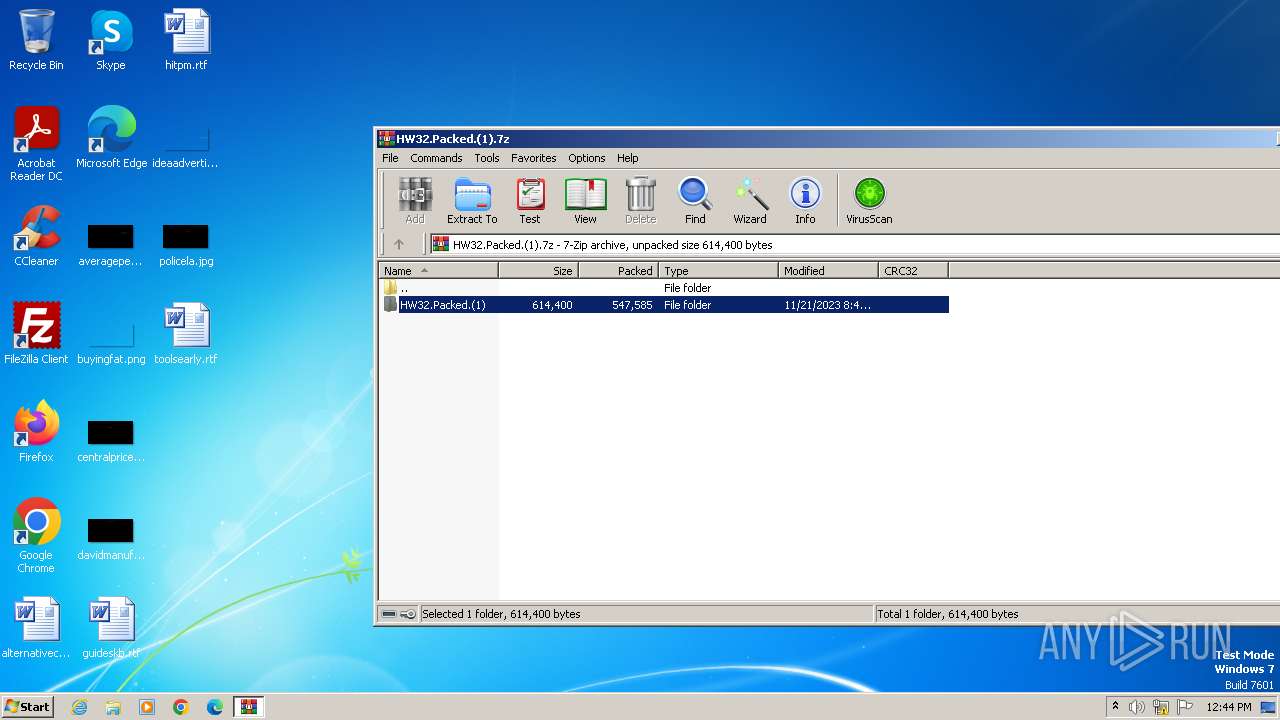Go up one level with arrow button

398,244
